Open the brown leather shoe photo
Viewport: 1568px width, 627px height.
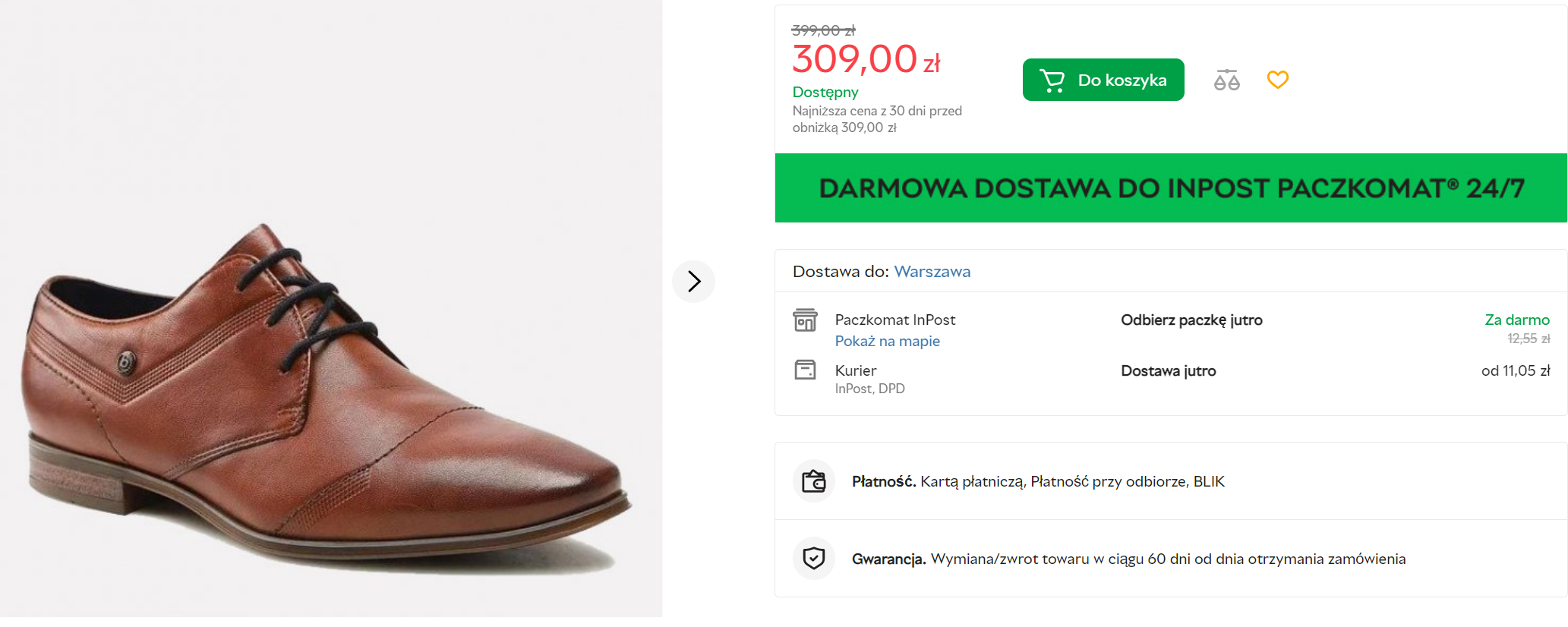click(327, 395)
